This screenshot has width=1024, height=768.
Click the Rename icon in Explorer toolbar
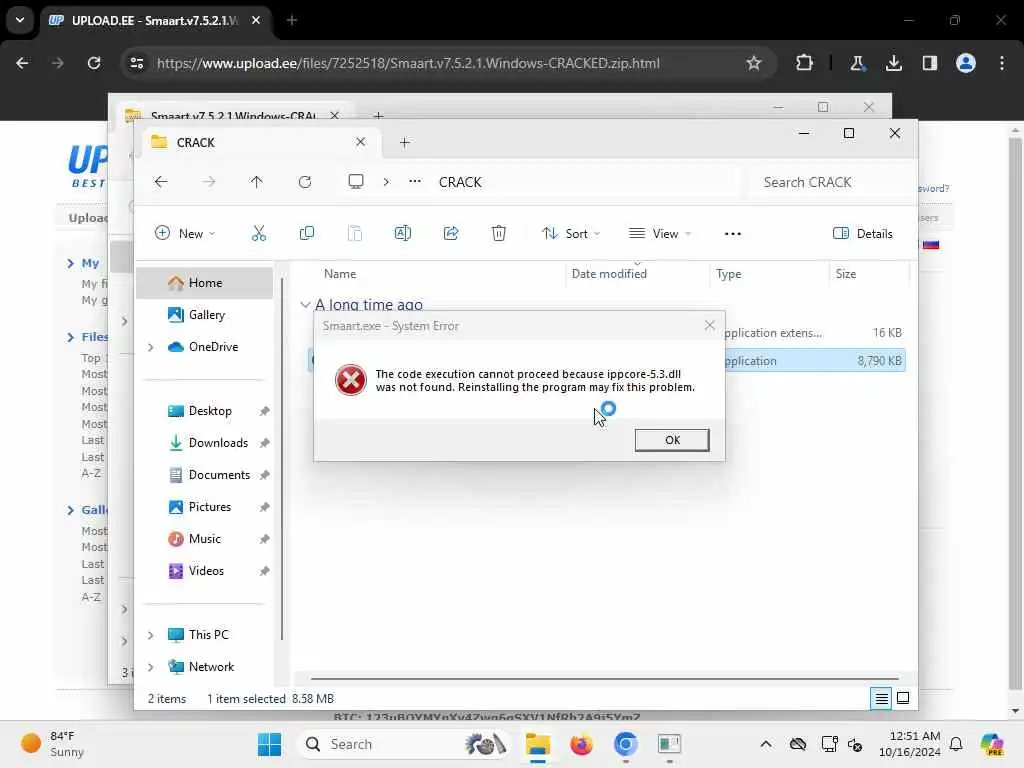tap(402, 233)
